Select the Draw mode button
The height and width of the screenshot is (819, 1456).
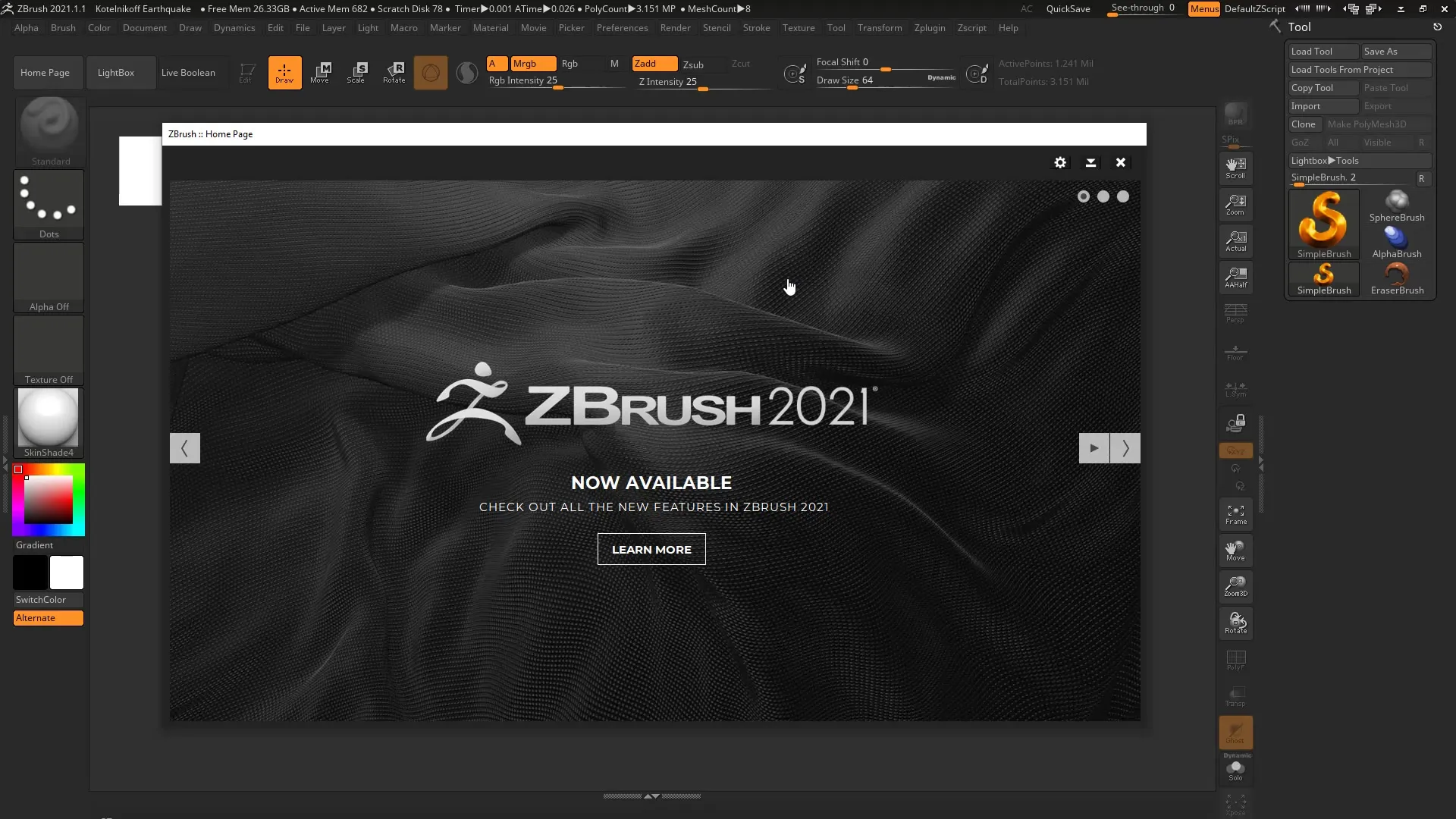[x=284, y=73]
